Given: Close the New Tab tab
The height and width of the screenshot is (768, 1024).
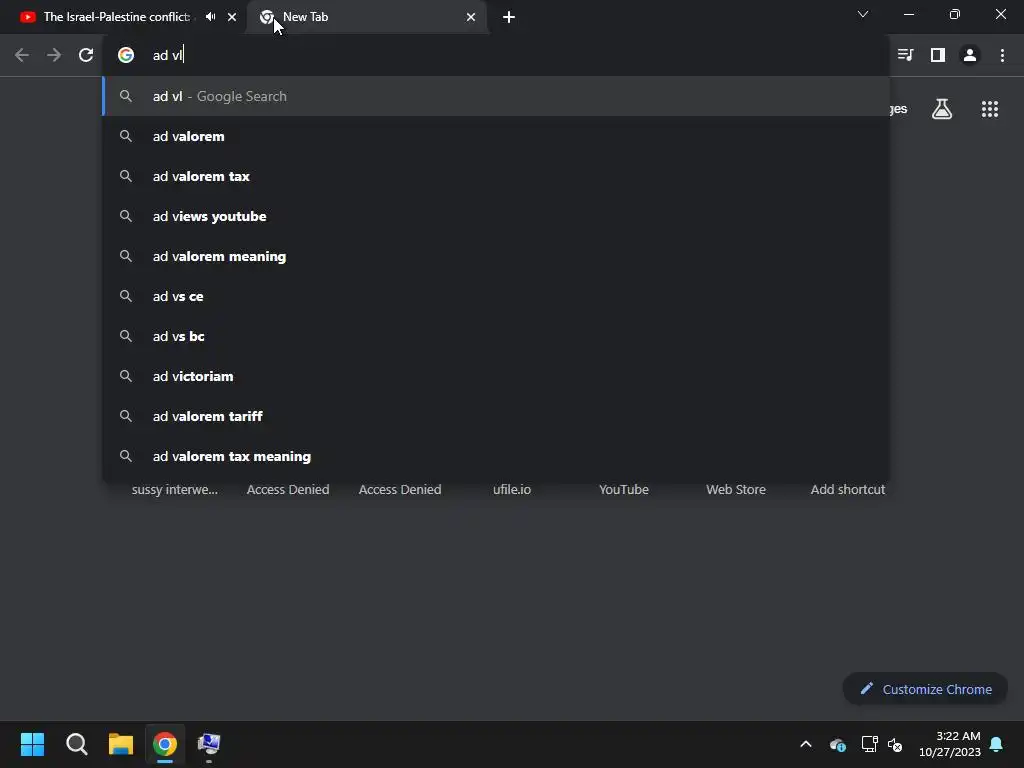Looking at the screenshot, I should [471, 17].
